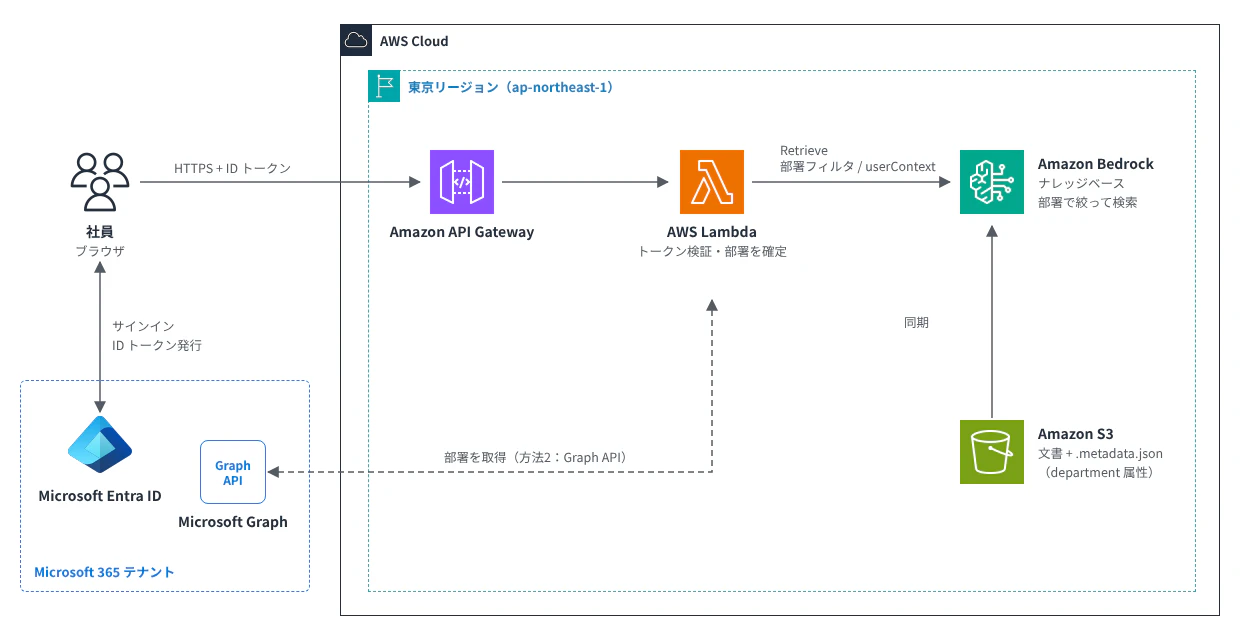Click the Tokyo region flag icon

point(384,86)
